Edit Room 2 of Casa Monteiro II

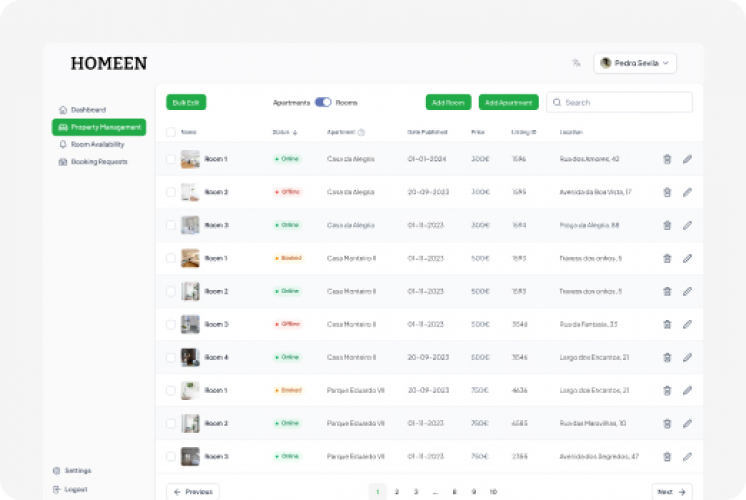point(687,291)
